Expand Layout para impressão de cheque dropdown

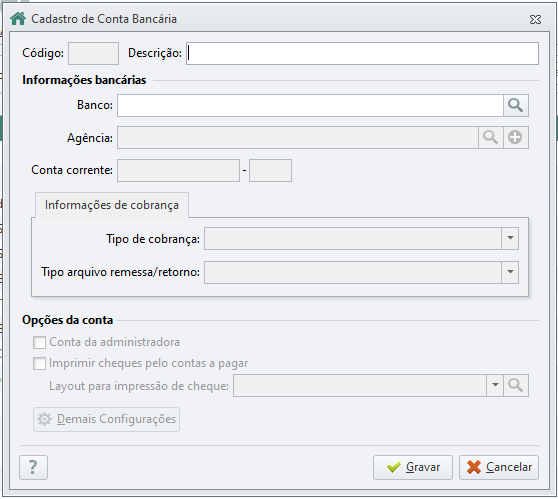click(495, 385)
